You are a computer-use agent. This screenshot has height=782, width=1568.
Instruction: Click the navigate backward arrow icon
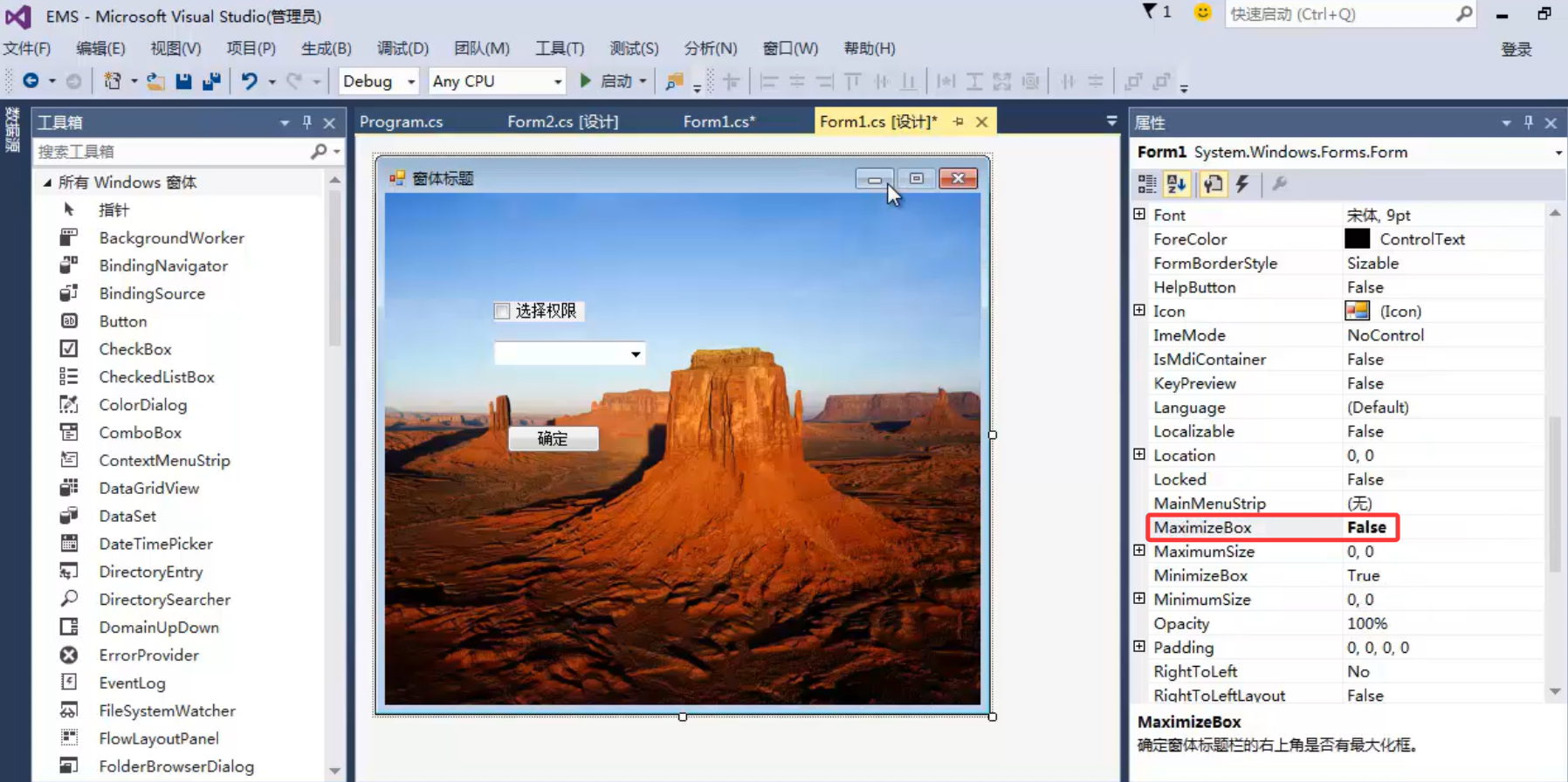point(31,81)
